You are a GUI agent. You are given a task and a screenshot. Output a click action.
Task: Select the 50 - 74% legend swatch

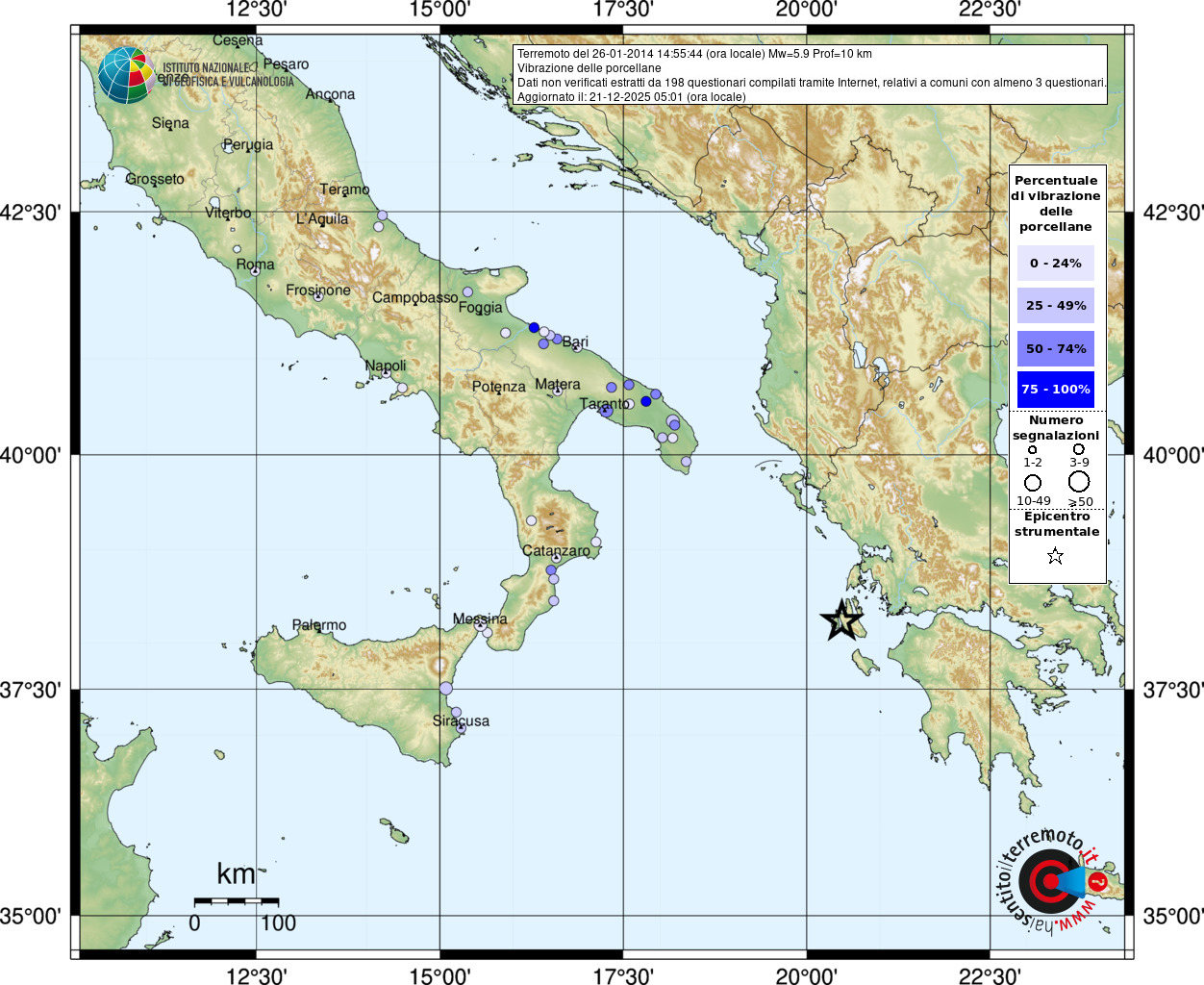(x=1056, y=348)
